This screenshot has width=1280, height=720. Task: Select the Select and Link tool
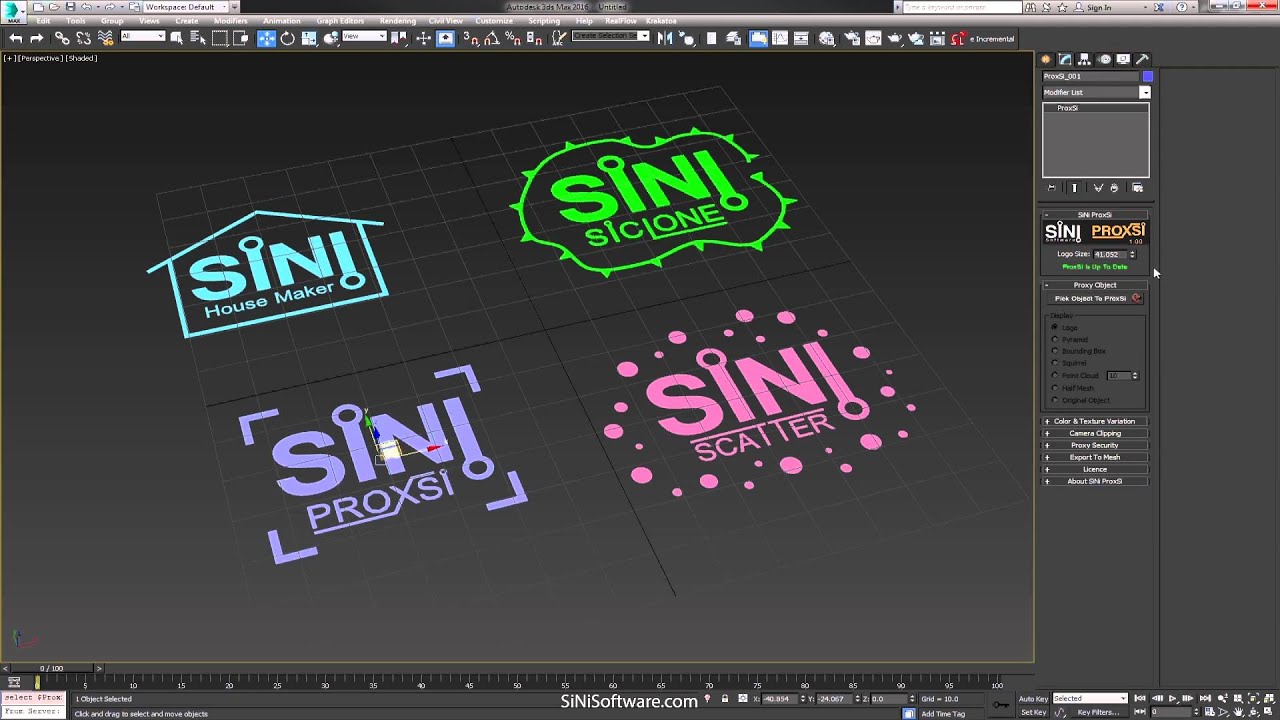[62, 38]
